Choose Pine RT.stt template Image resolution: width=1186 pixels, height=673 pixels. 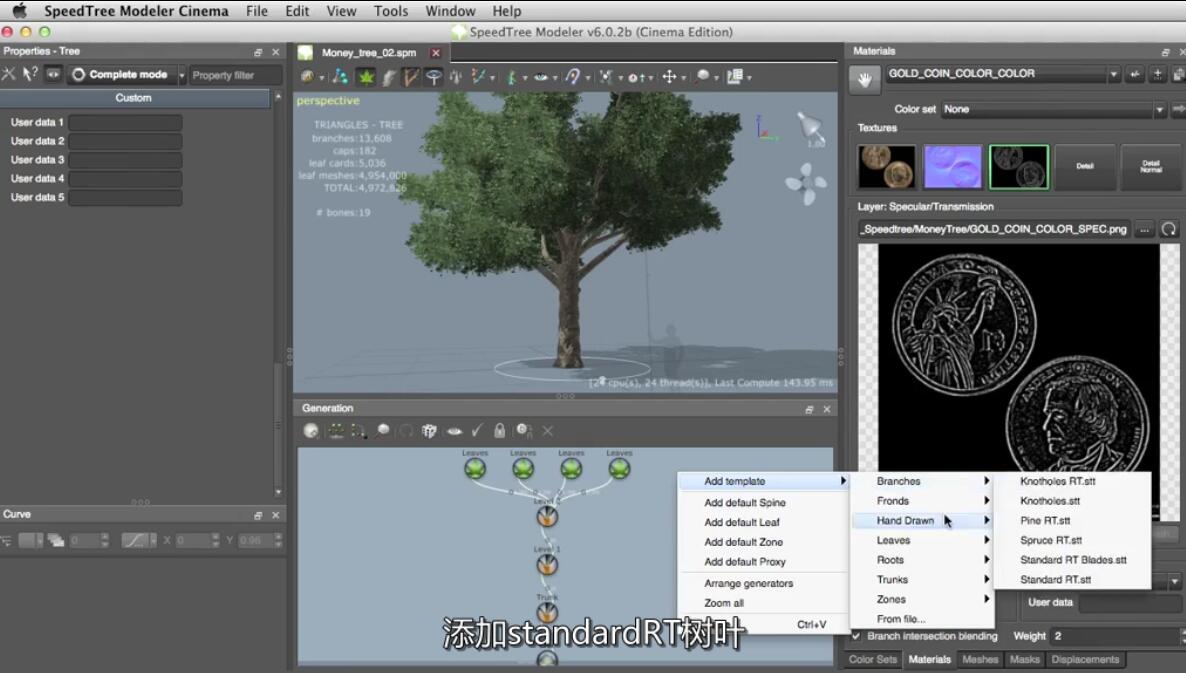click(1073, 520)
